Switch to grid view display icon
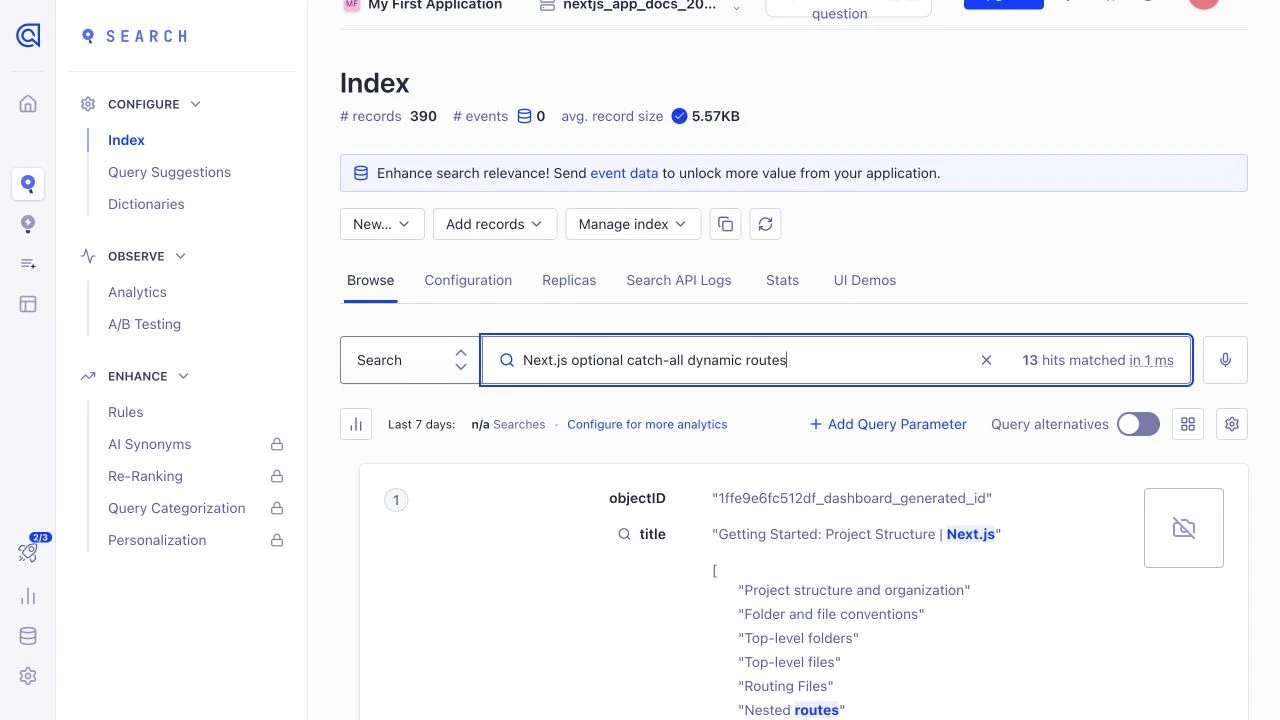 (x=1188, y=424)
